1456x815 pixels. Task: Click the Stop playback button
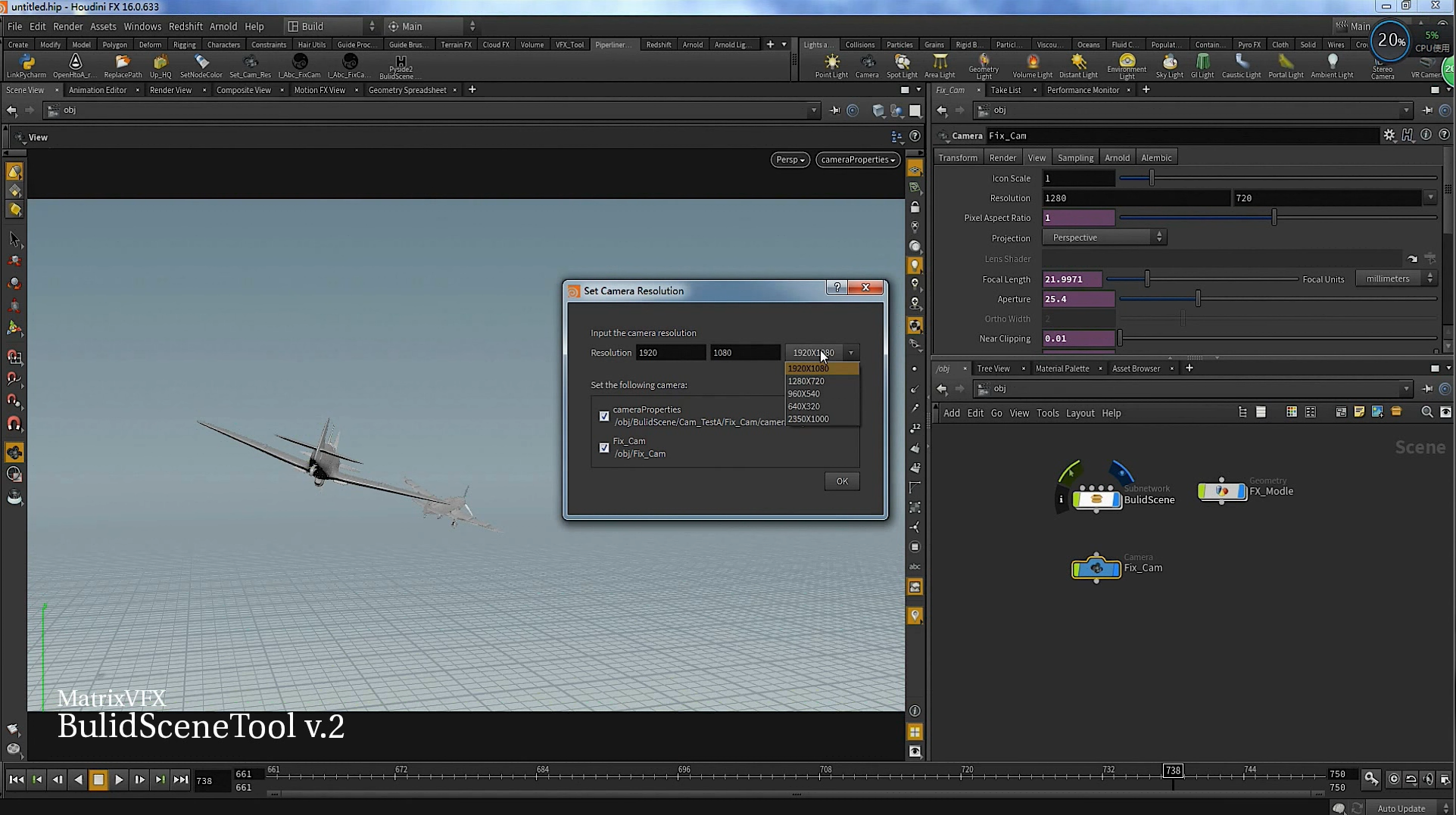pyautogui.click(x=98, y=779)
